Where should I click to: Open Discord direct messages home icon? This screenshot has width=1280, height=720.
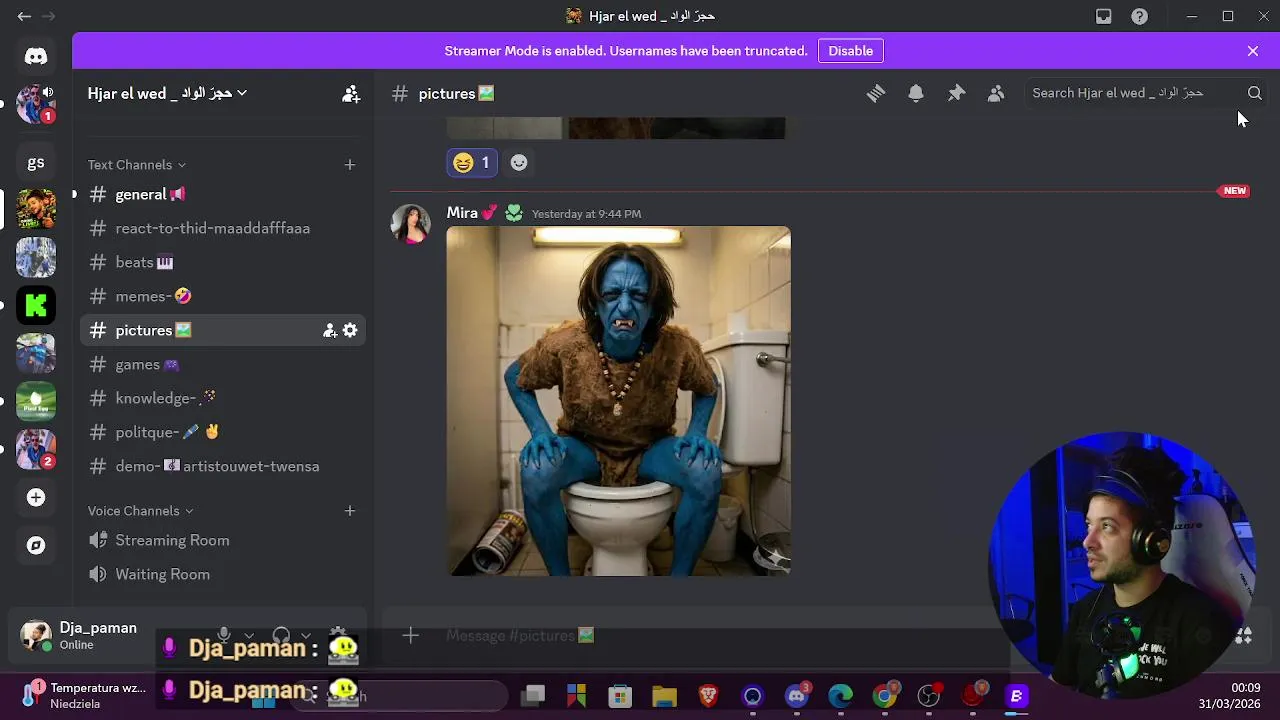point(36,56)
